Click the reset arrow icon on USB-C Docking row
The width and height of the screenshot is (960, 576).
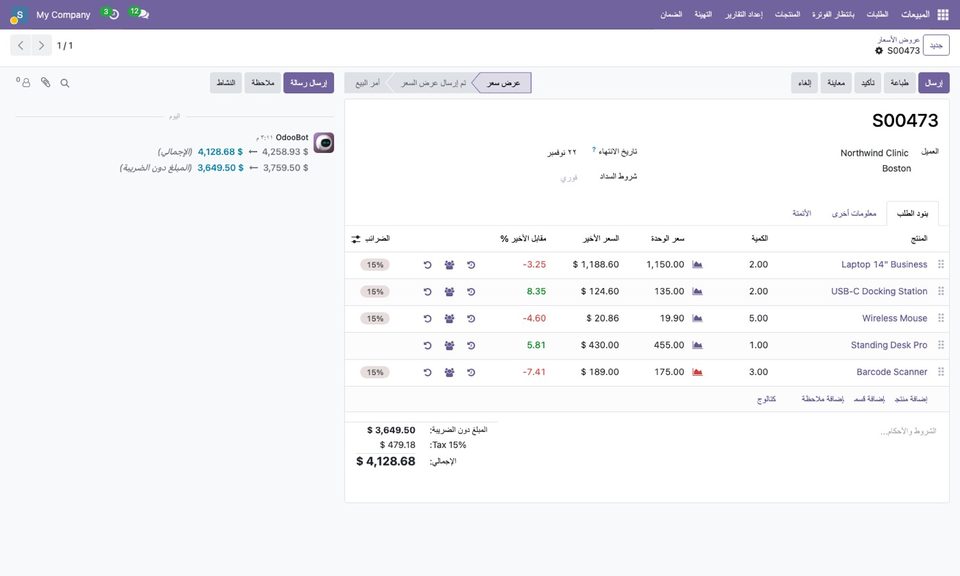point(427,292)
